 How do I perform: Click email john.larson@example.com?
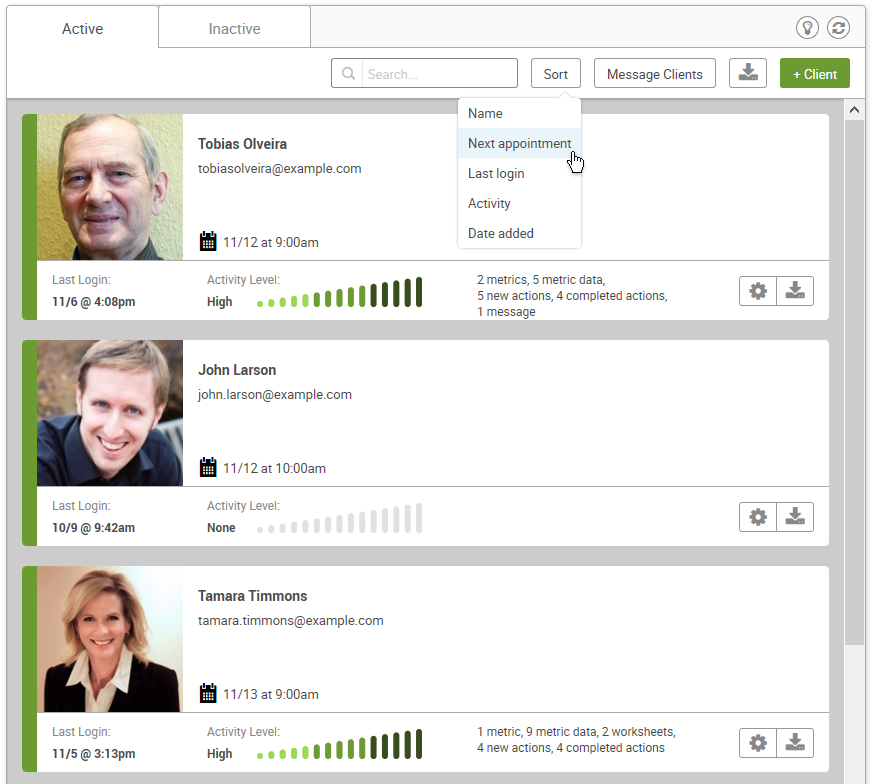275,395
